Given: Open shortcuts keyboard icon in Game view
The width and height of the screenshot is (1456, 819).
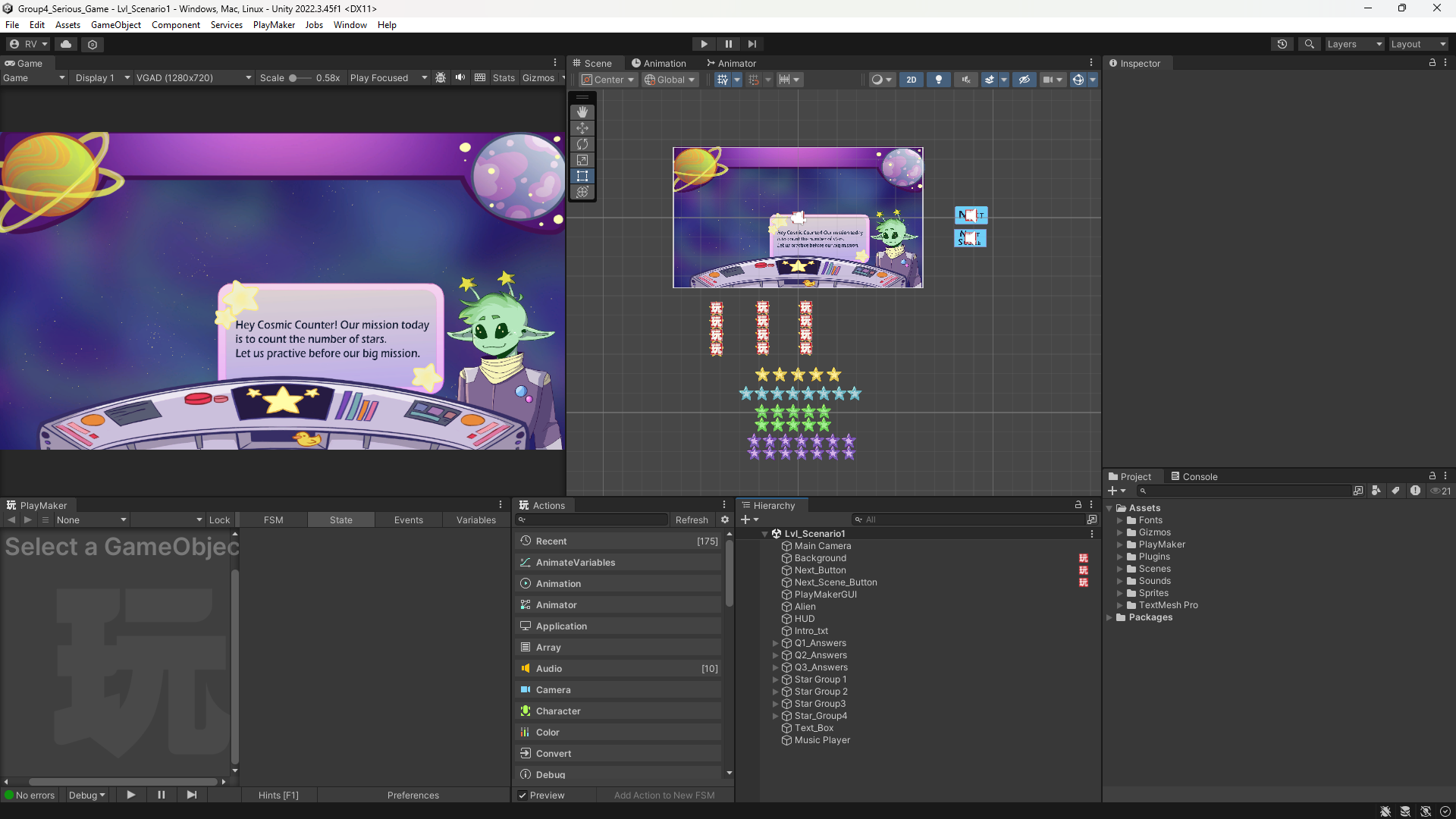Looking at the screenshot, I should pos(480,77).
